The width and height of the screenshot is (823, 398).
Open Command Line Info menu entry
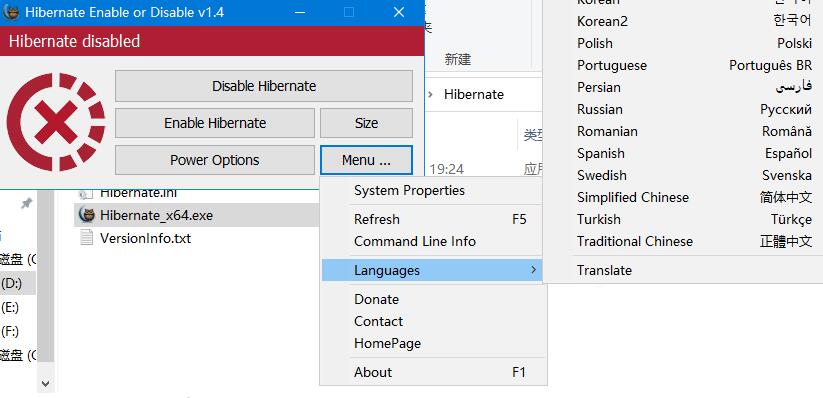(x=432, y=242)
